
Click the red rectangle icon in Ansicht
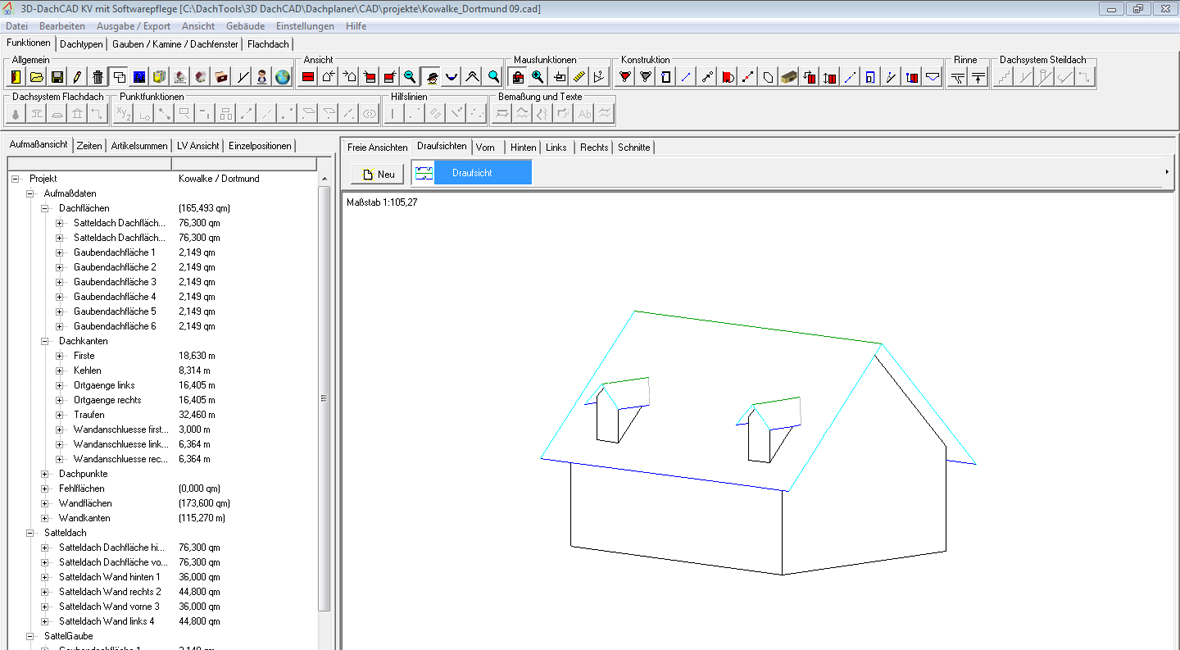[x=308, y=77]
